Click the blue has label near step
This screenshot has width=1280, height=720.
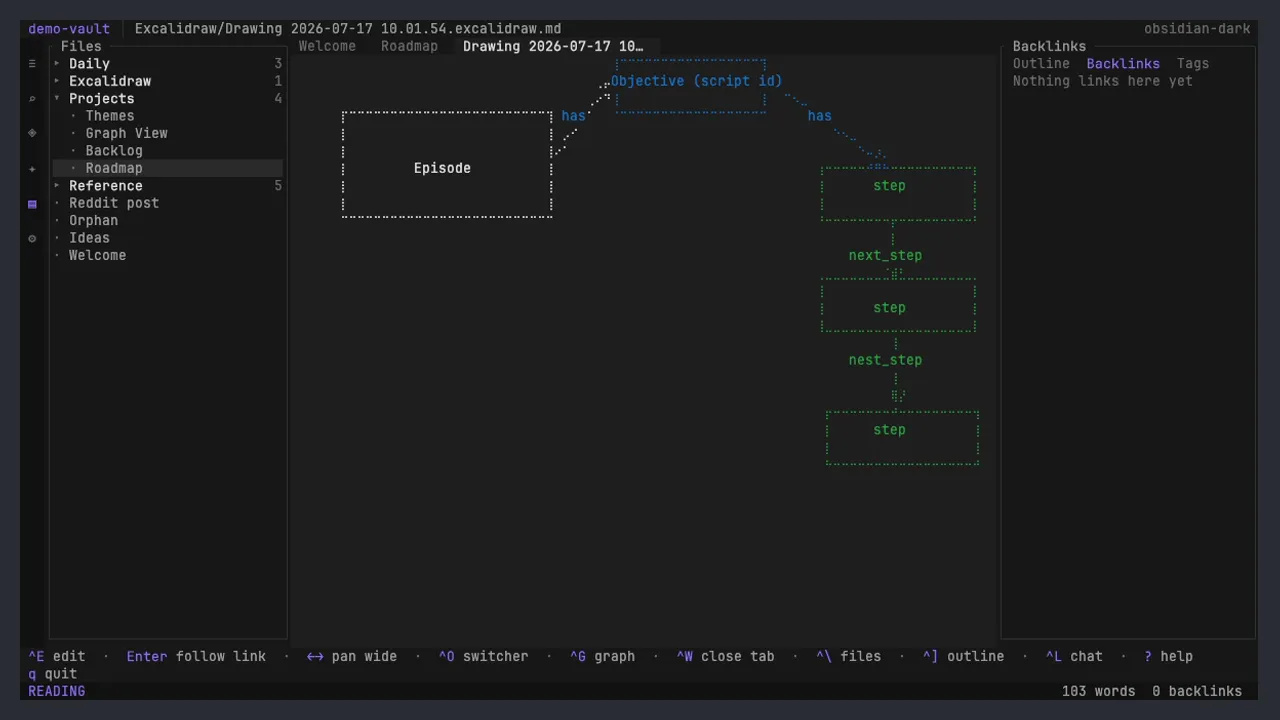click(819, 116)
